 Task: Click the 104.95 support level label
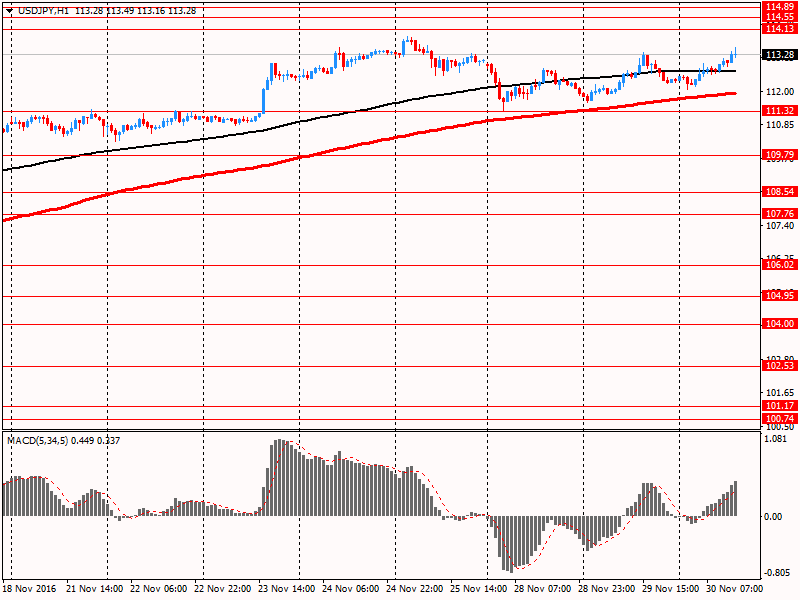pyautogui.click(x=779, y=296)
